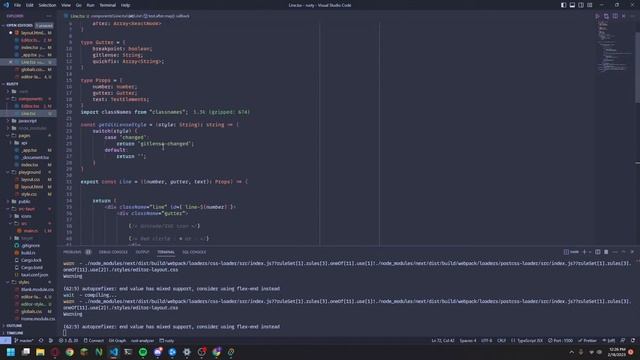This screenshot has height=360, width=640.
Task: Switch to the Output panel tab
Action: 142,252
